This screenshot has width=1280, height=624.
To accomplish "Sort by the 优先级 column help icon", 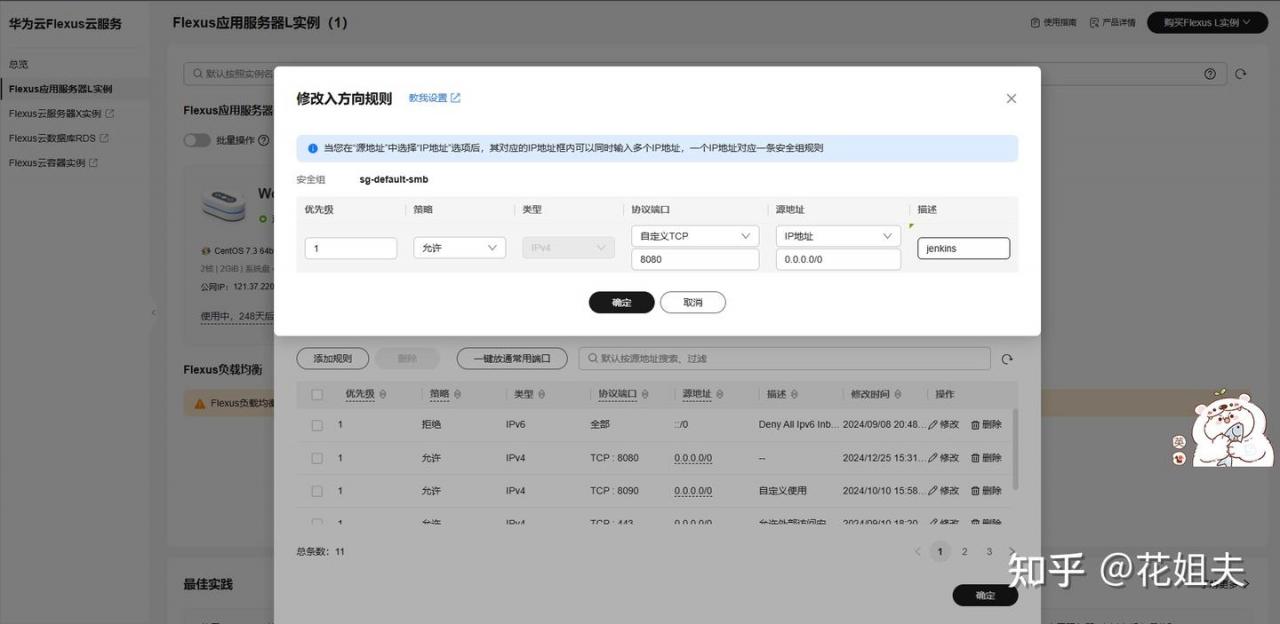I will click(x=383, y=395).
